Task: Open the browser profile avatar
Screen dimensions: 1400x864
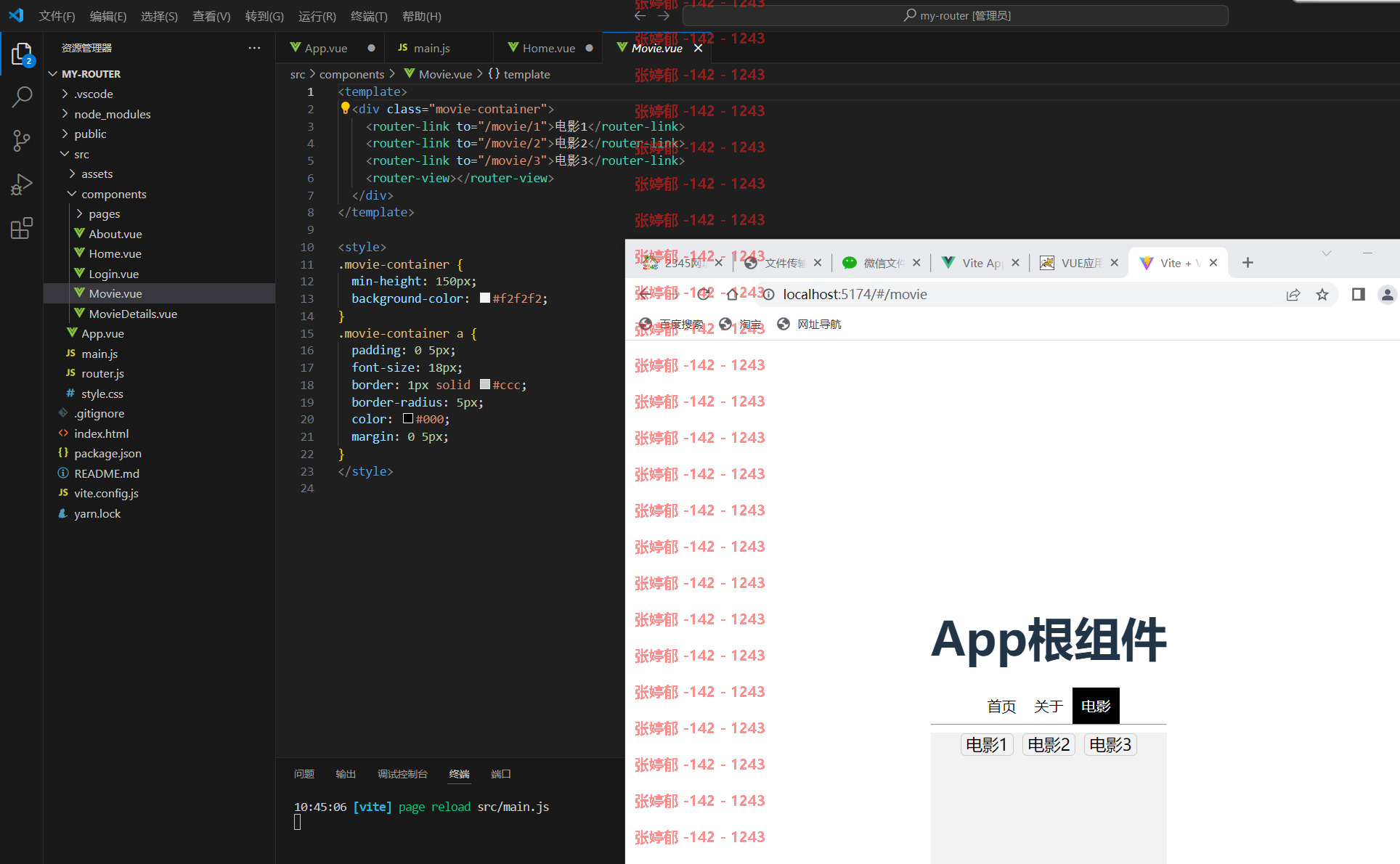Action: coord(1387,294)
